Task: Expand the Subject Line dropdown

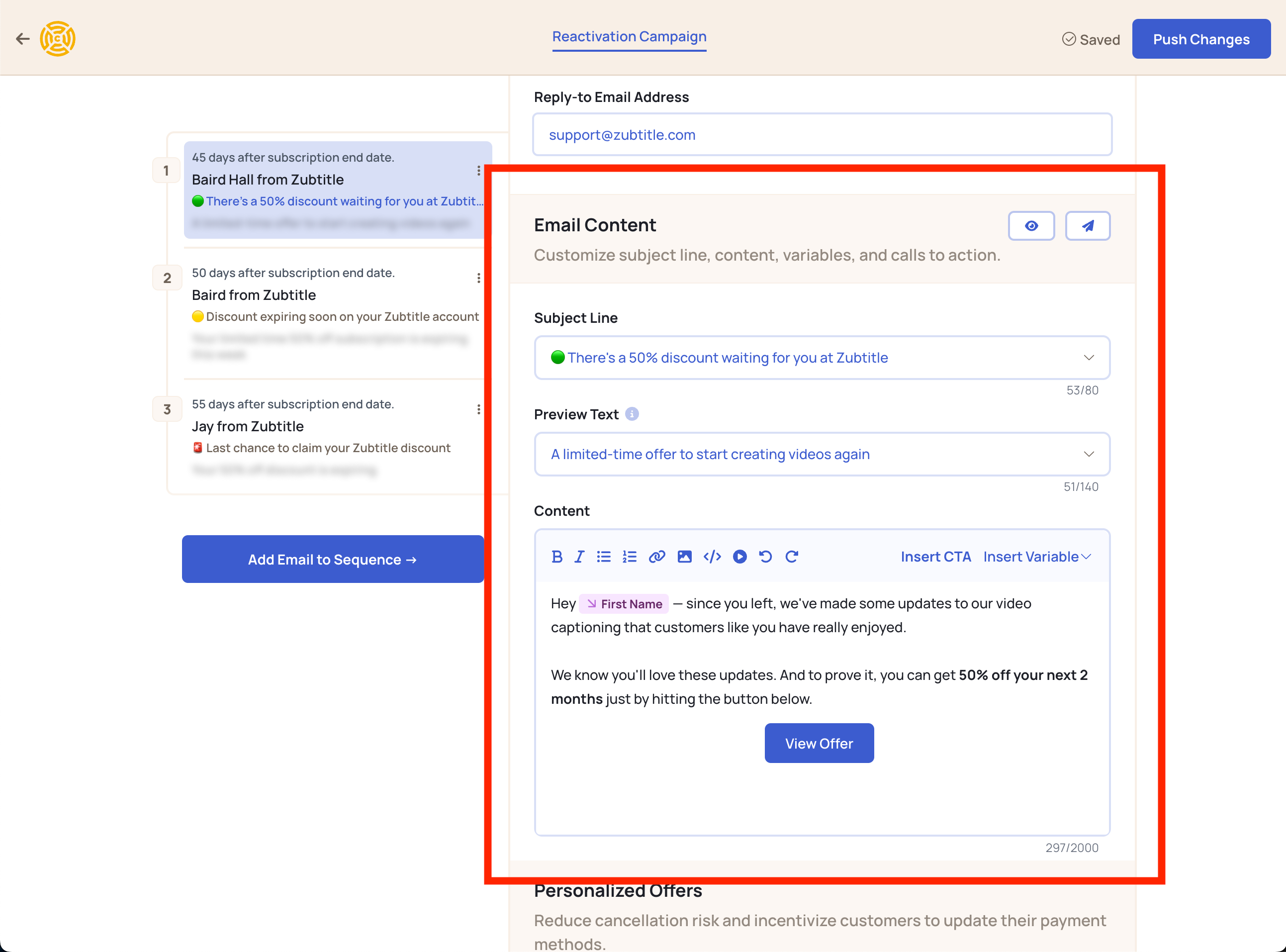Action: point(1089,358)
